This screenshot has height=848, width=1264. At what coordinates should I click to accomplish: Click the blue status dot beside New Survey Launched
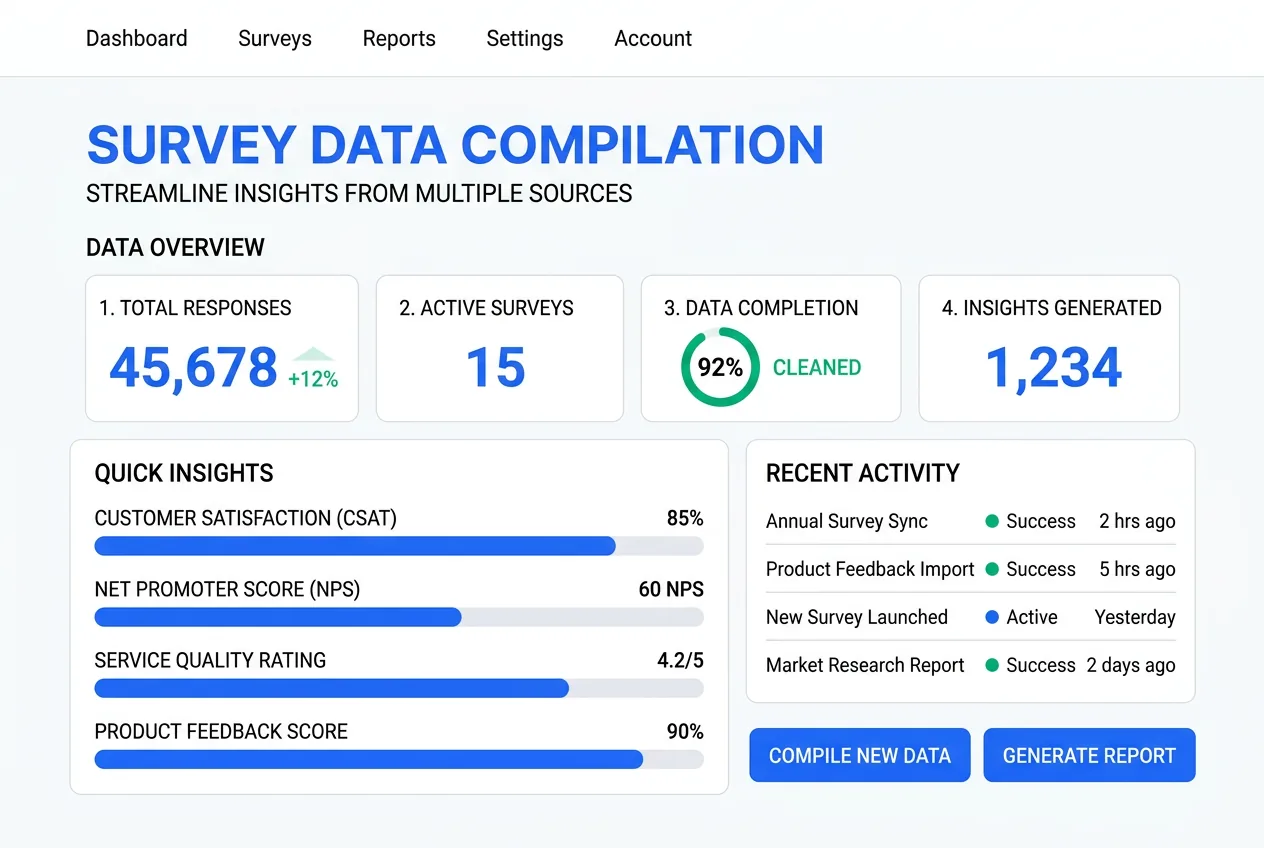[x=991, y=617]
